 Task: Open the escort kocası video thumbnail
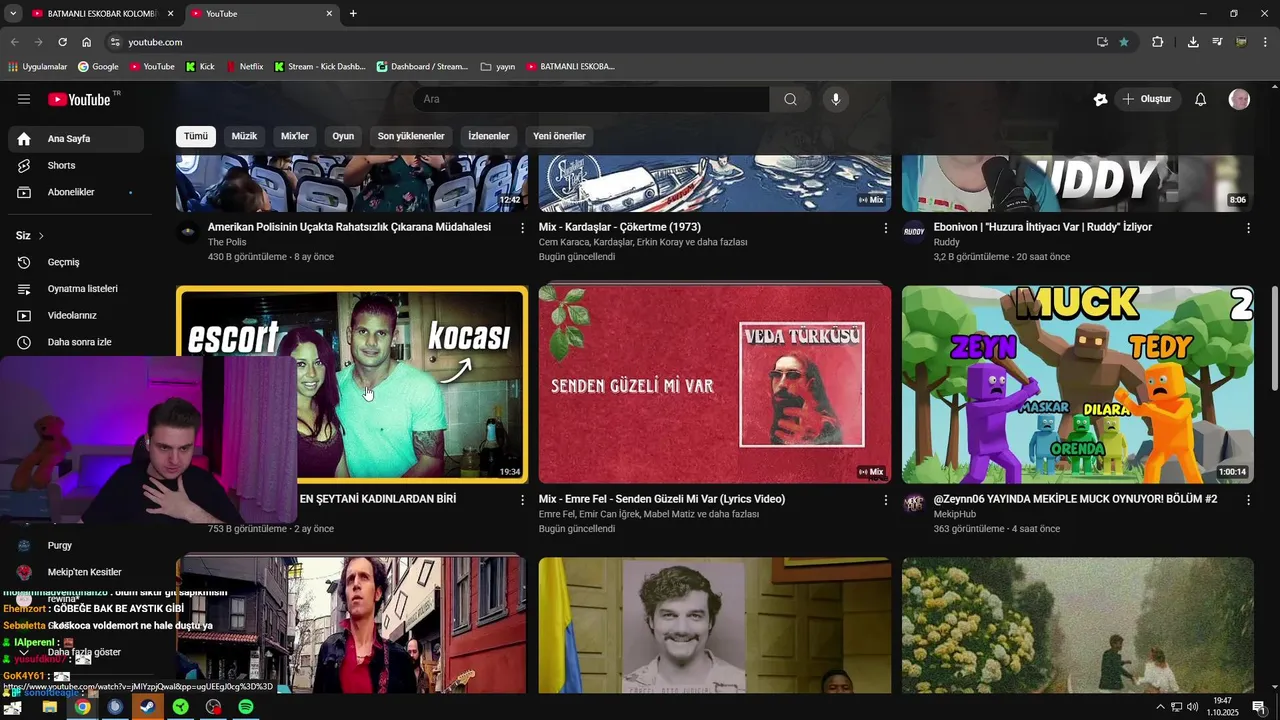(x=352, y=385)
